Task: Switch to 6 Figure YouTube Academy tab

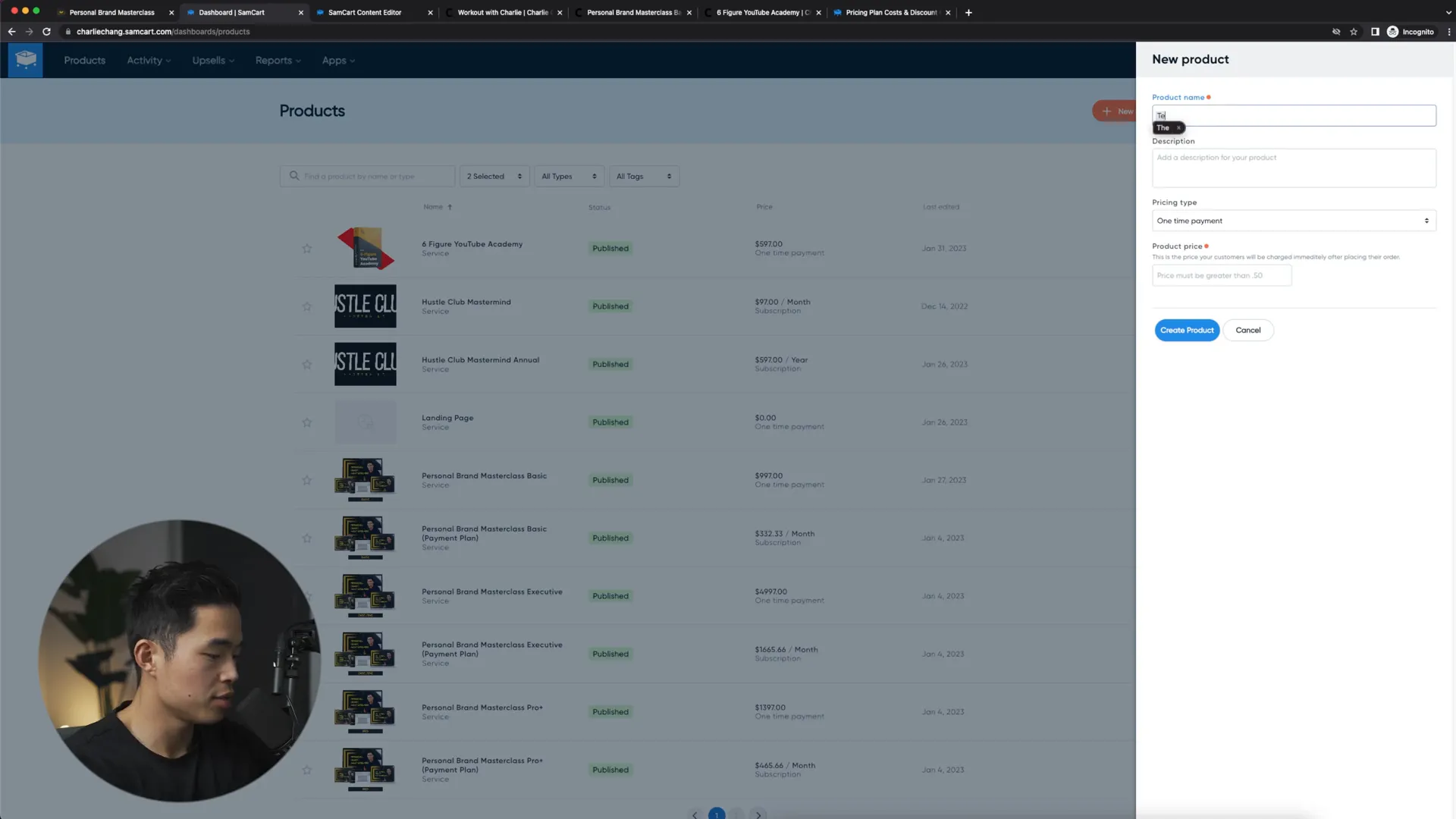Action: click(763, 13)
